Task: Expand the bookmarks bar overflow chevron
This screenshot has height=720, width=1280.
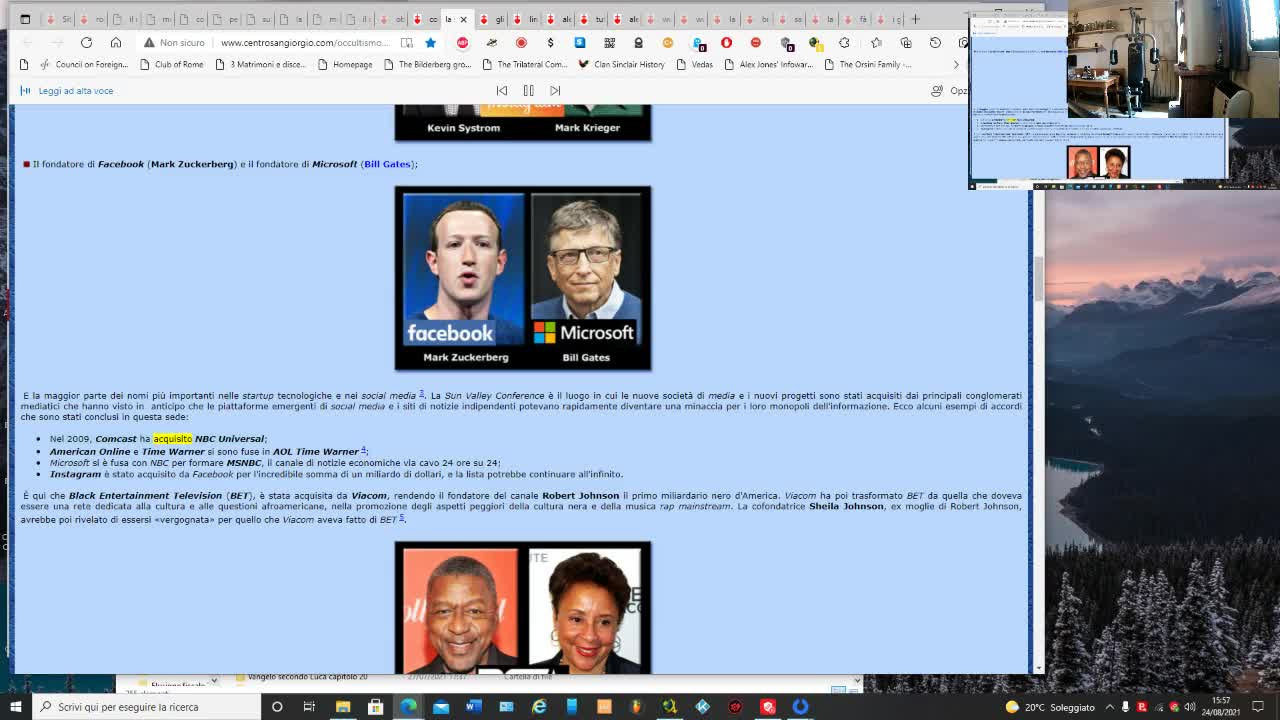Action: tap(956, 64)
